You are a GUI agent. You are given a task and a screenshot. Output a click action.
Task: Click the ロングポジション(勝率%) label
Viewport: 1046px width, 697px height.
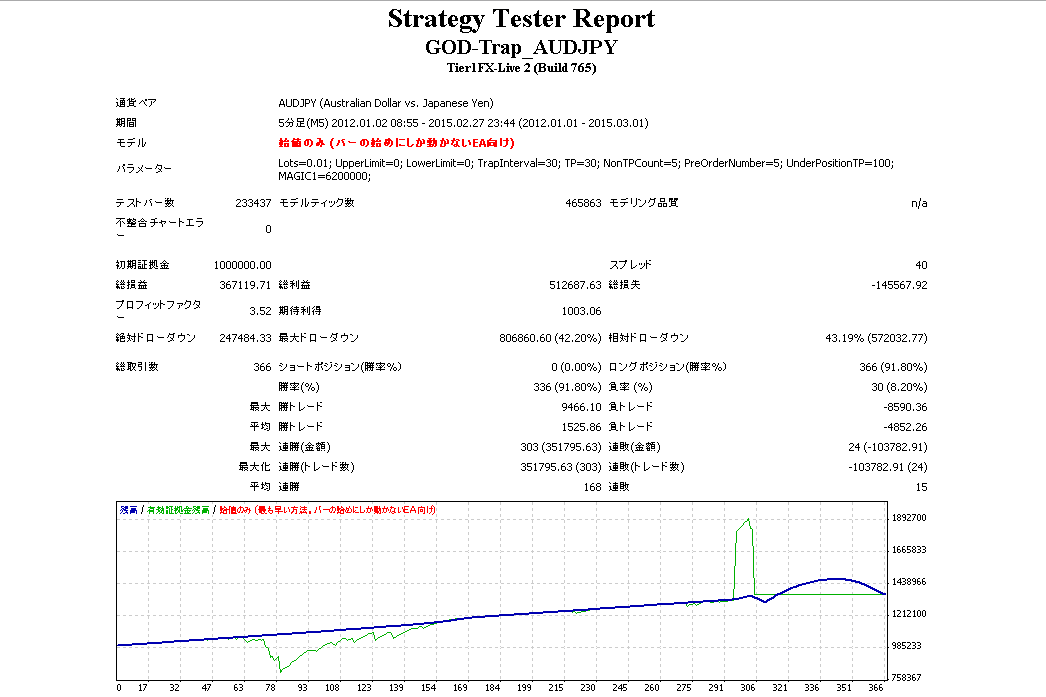pos(667,367)
